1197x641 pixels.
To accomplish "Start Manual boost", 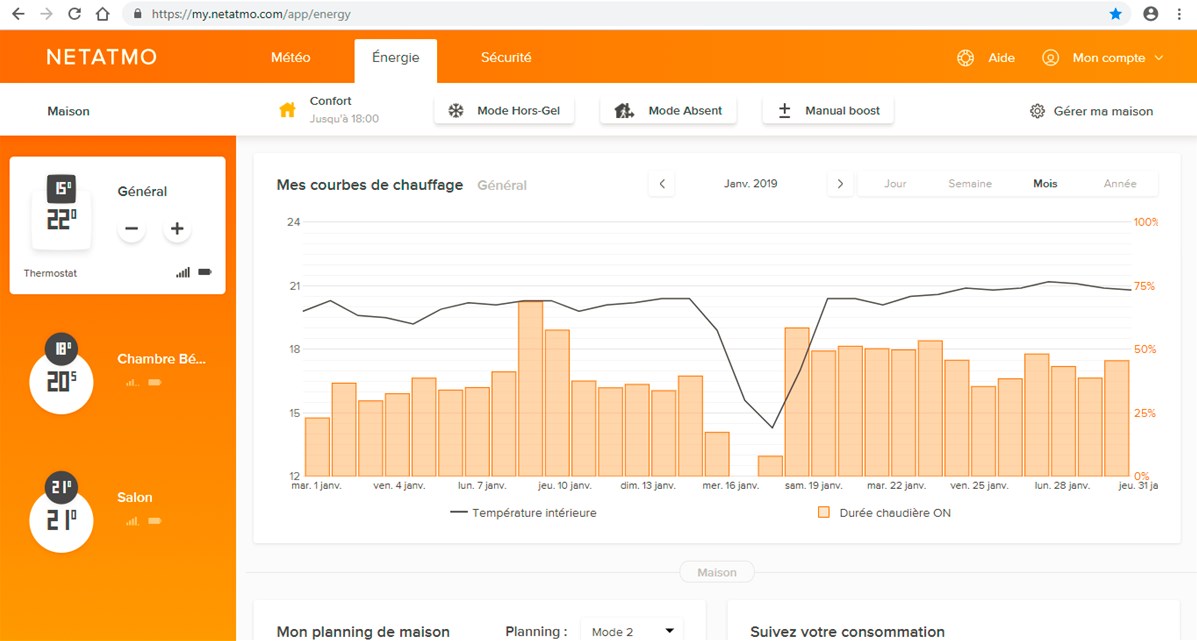I will (828, 111).
